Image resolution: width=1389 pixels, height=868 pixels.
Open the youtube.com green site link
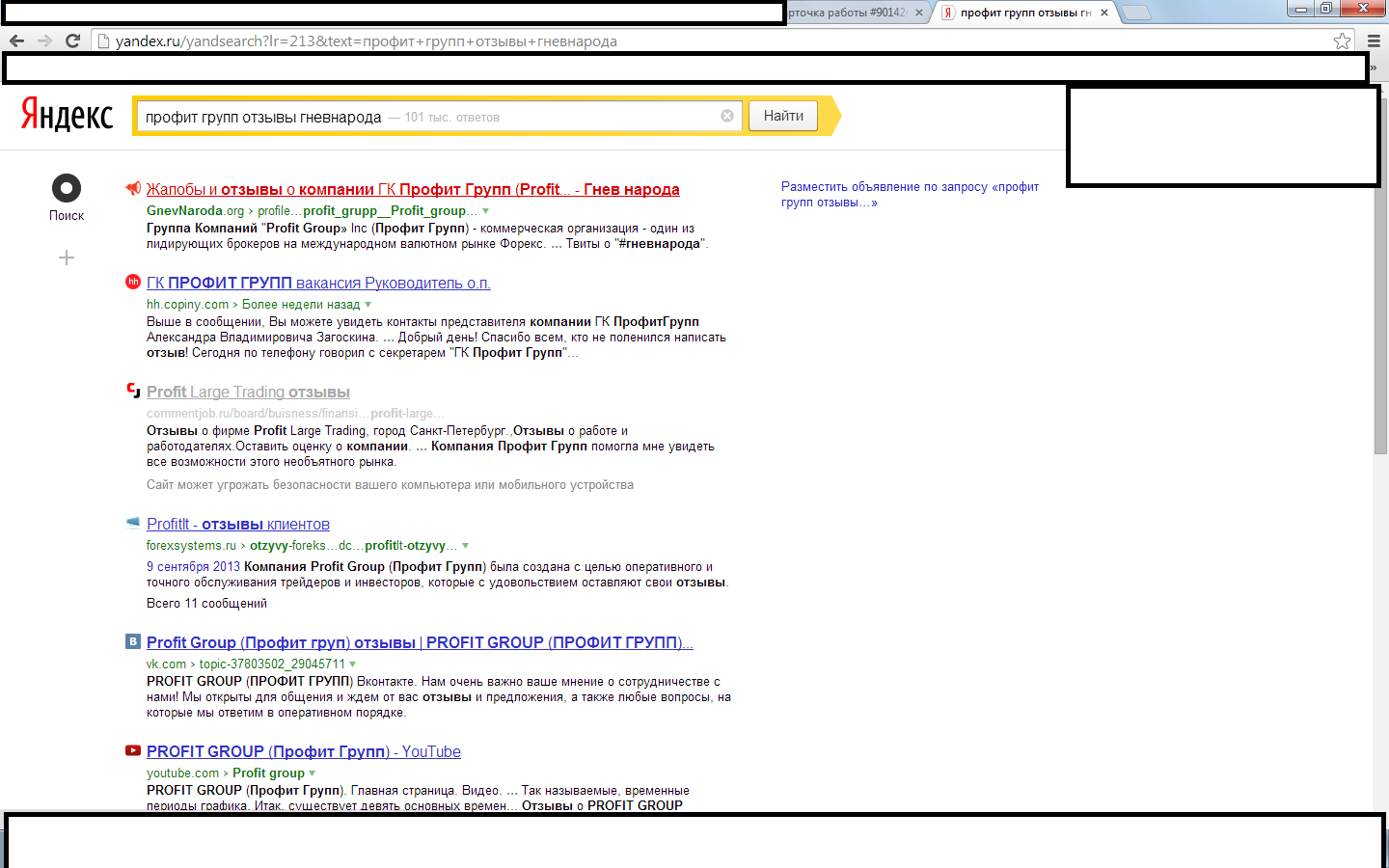click(x=182, y=773)
